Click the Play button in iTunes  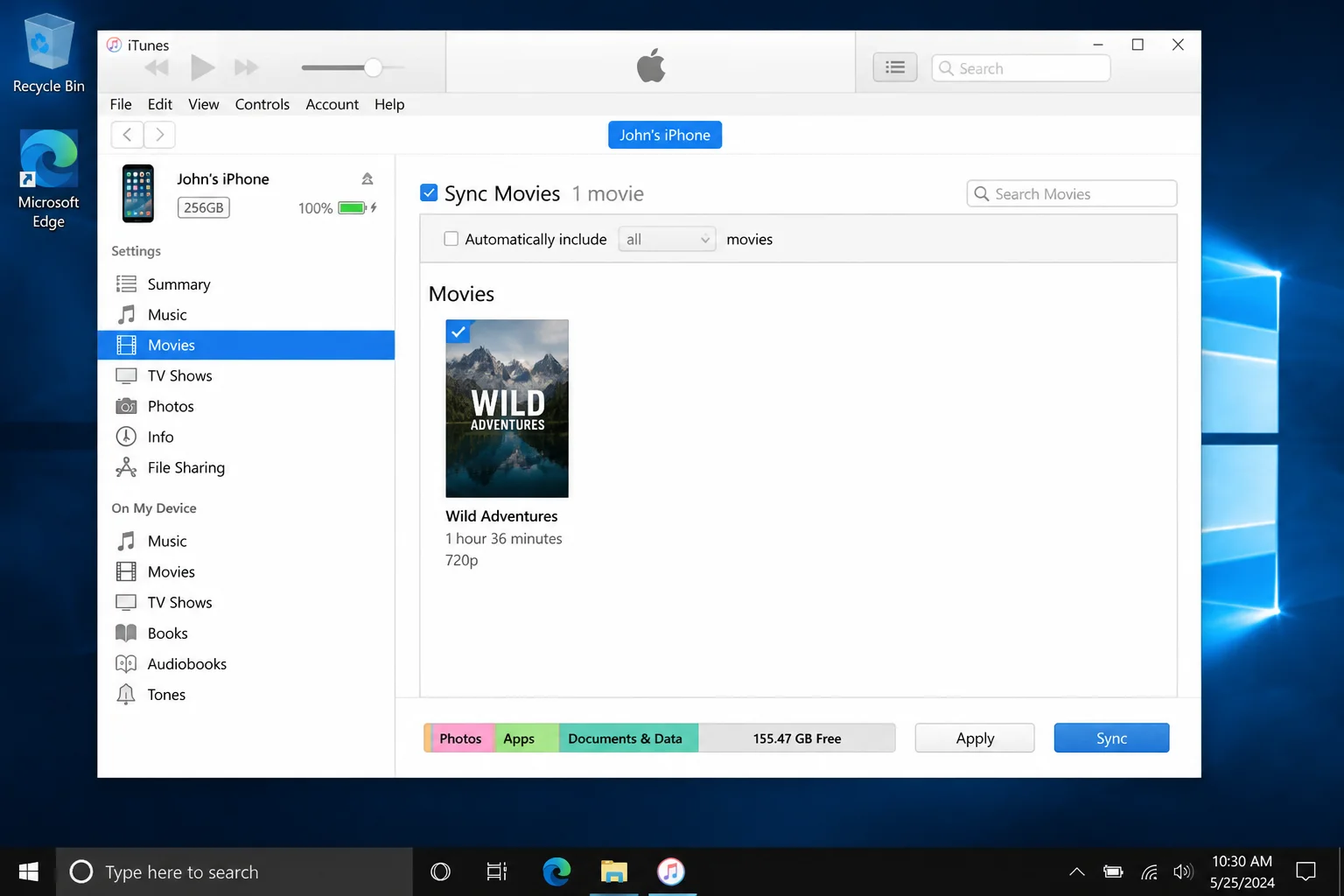[x=202, y=67]
